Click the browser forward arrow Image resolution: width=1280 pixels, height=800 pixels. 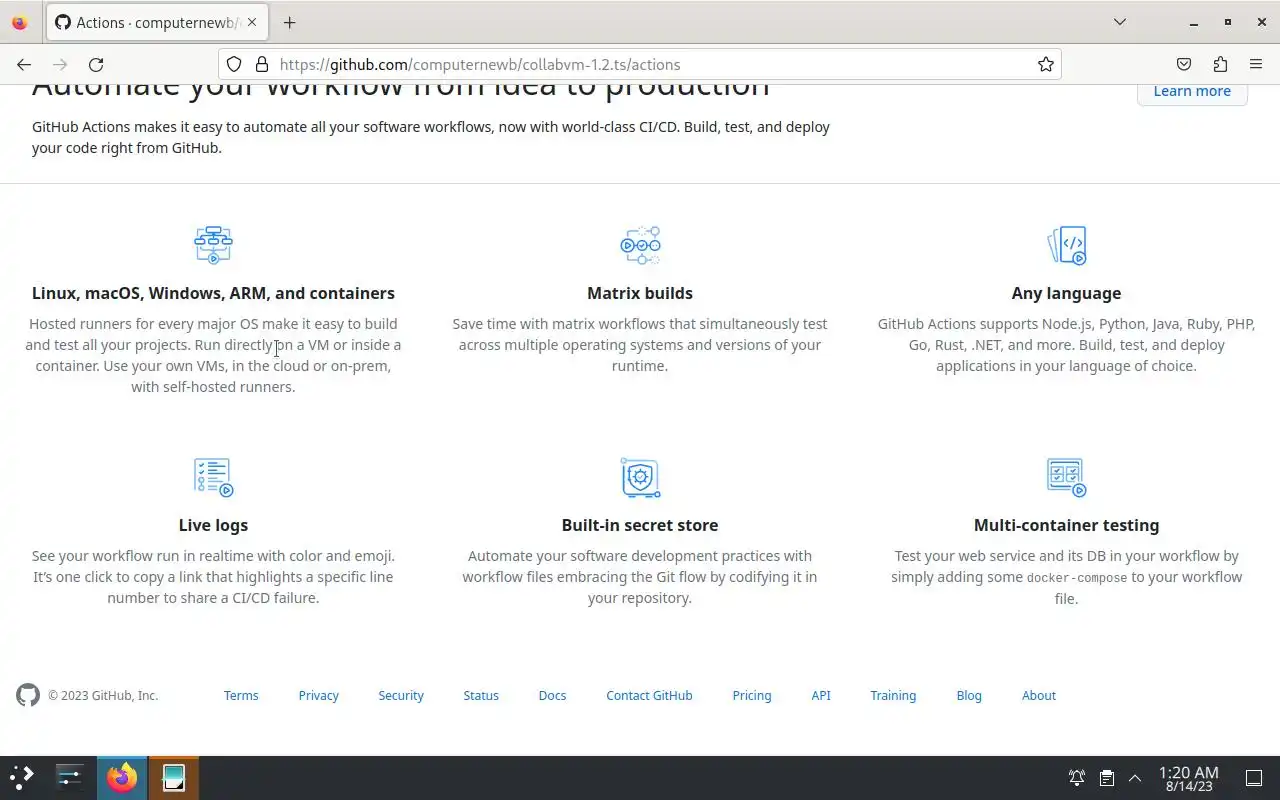[60, 64]
